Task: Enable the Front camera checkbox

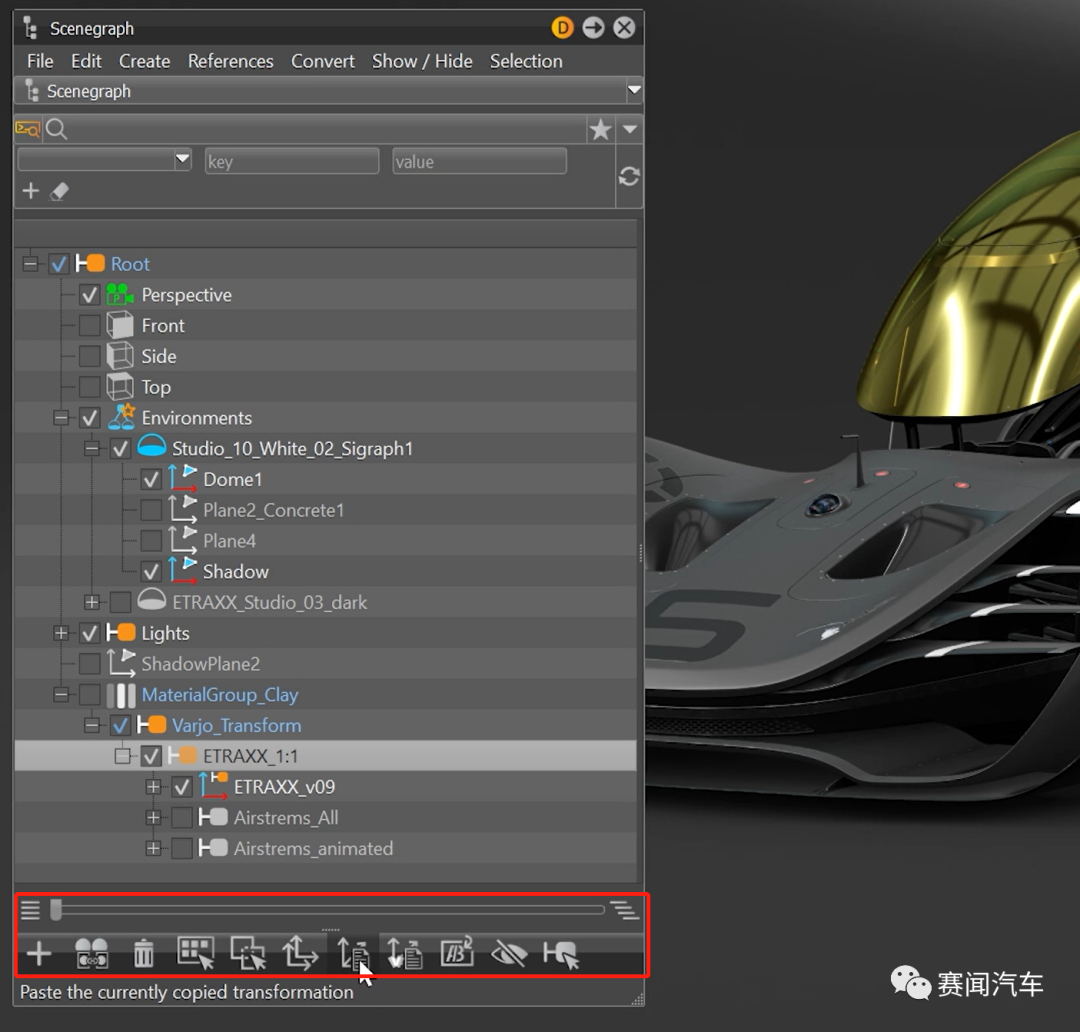Action: [x=90, y=326]
